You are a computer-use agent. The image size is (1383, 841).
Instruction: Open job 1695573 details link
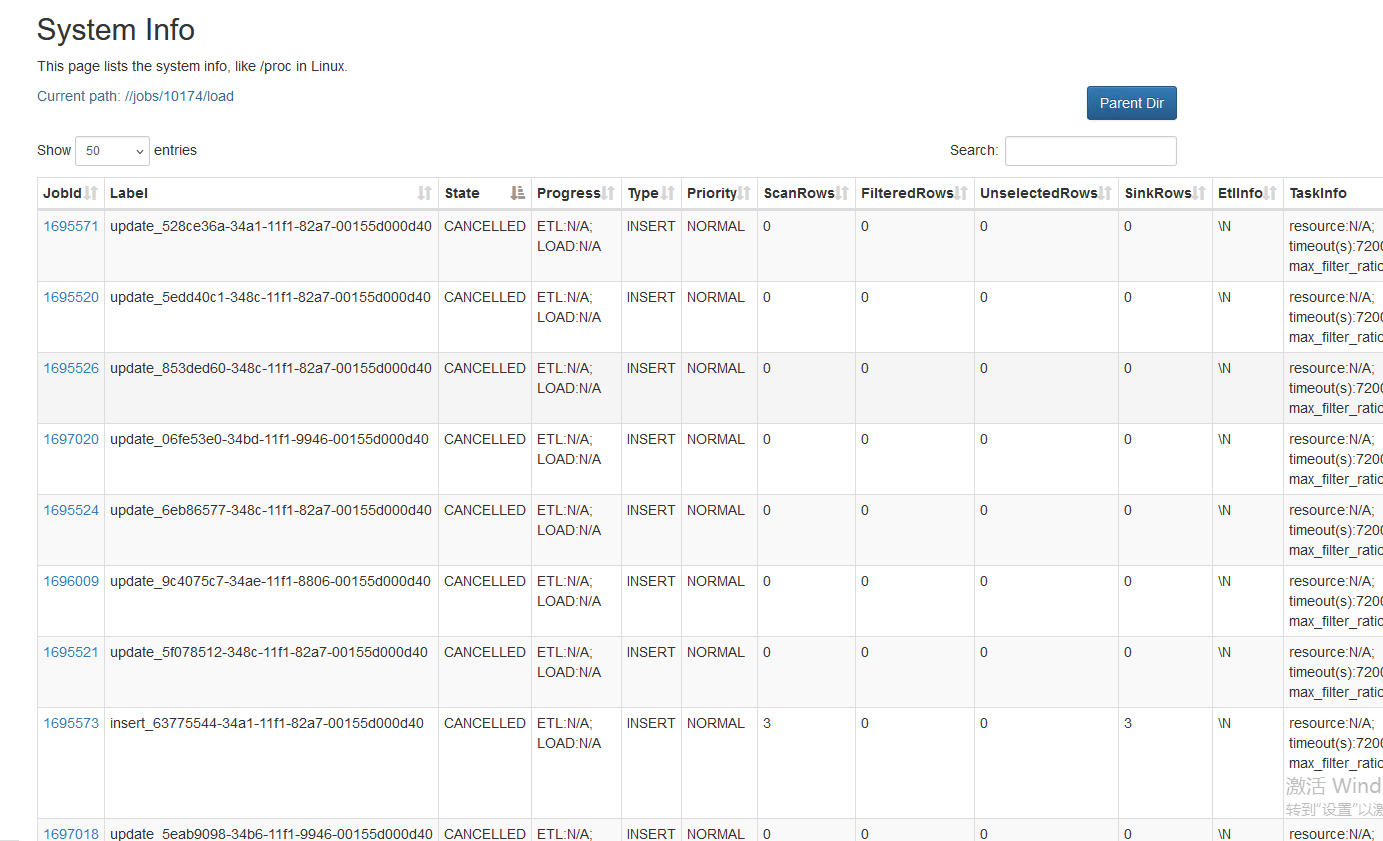[x=71, y=723]
